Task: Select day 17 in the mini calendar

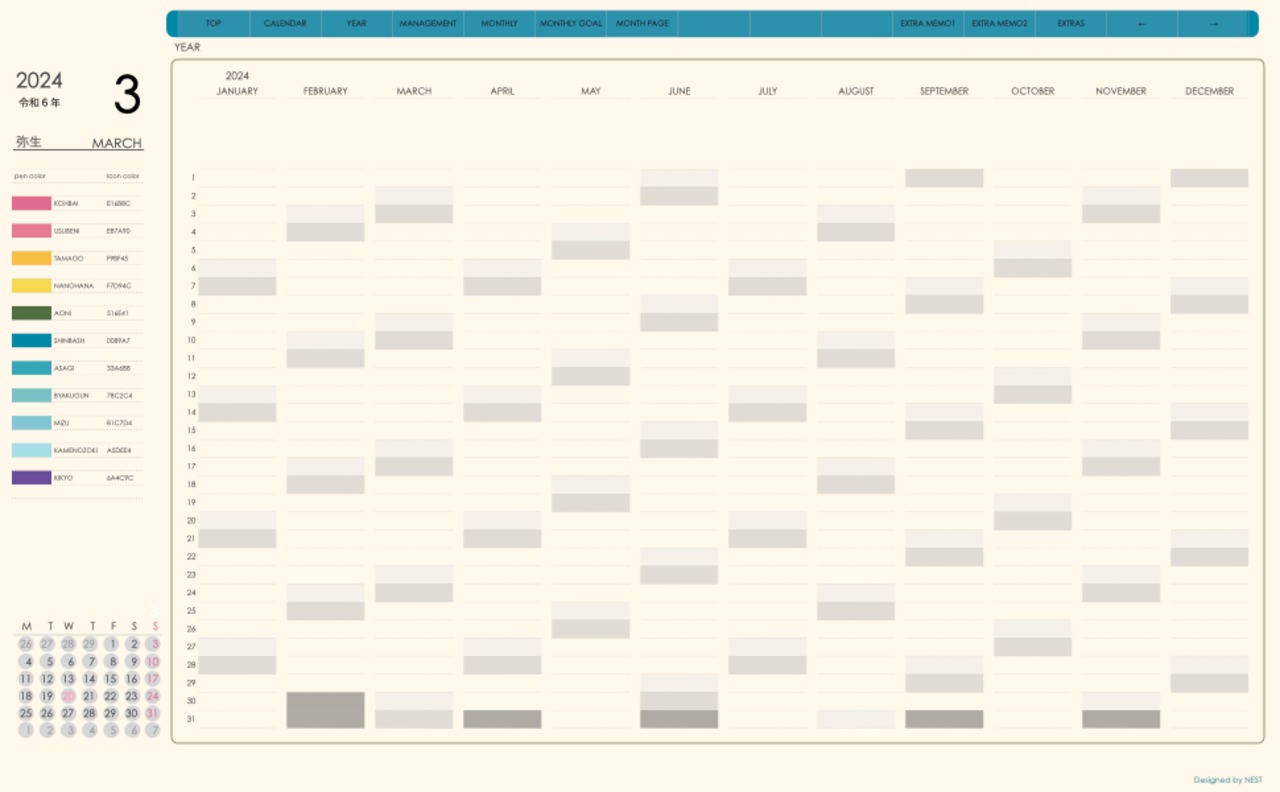Action: 153,679
